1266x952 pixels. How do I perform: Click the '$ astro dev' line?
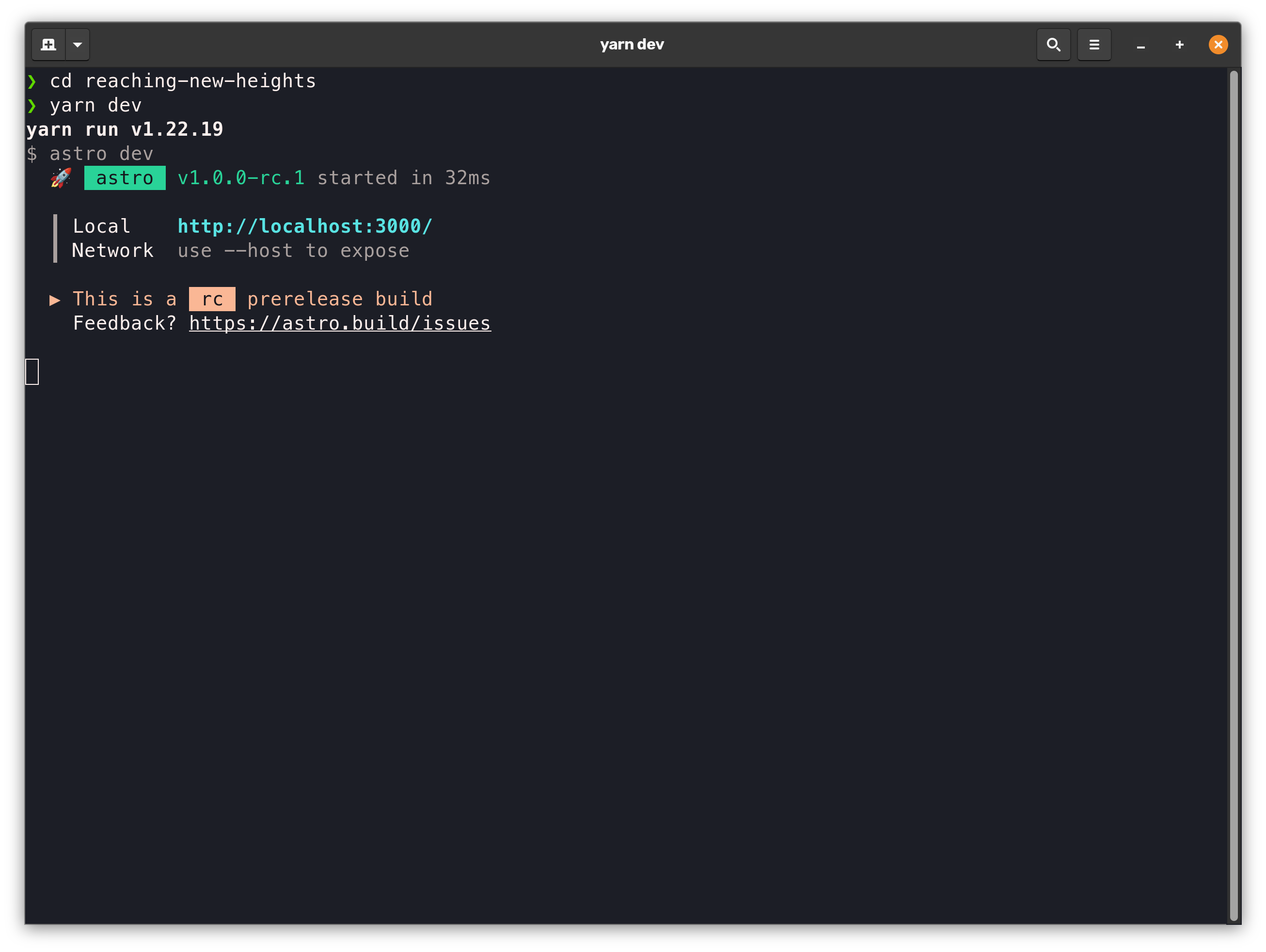point(90,154)
